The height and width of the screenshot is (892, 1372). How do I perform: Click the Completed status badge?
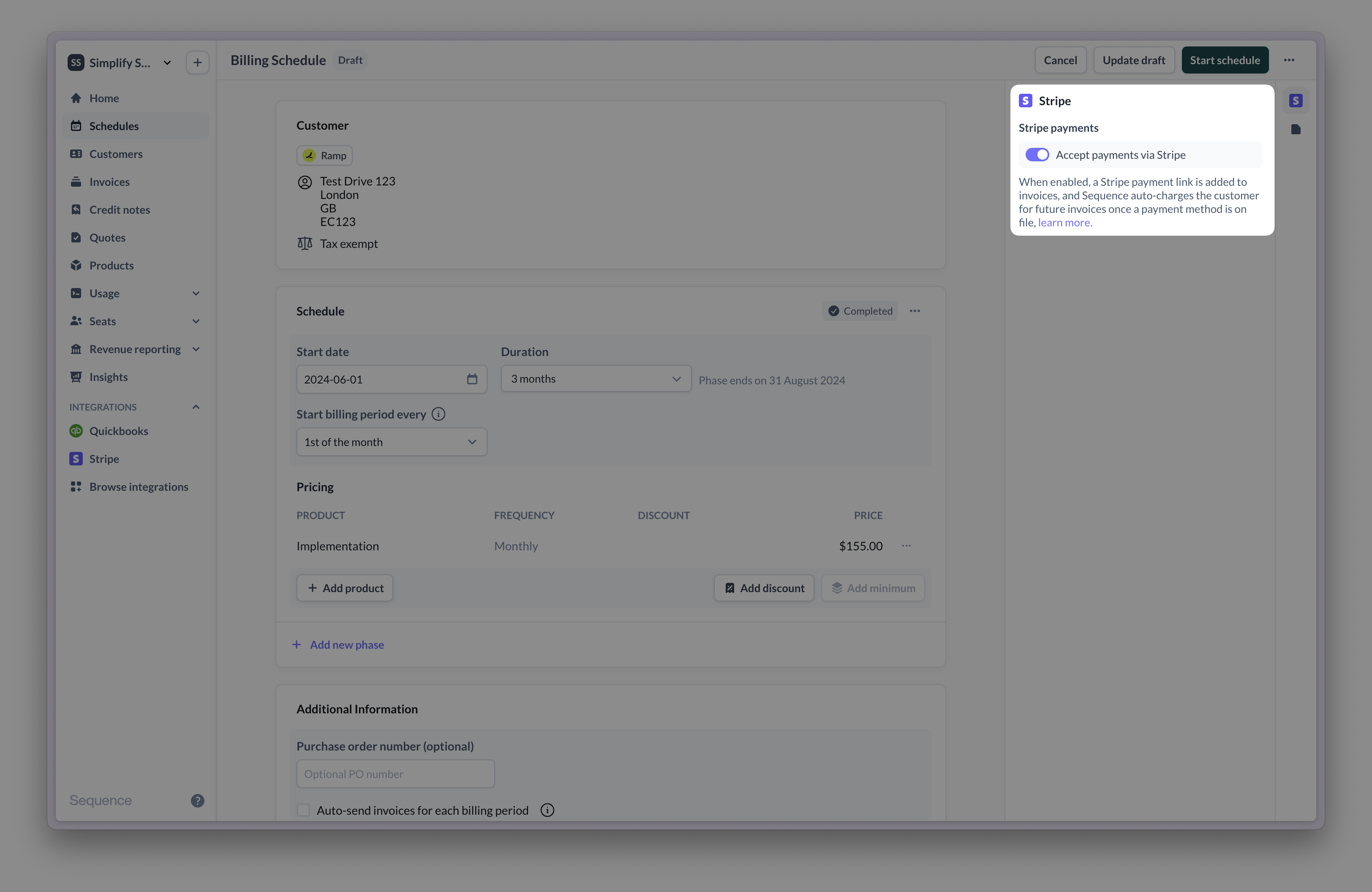(860, 311)
